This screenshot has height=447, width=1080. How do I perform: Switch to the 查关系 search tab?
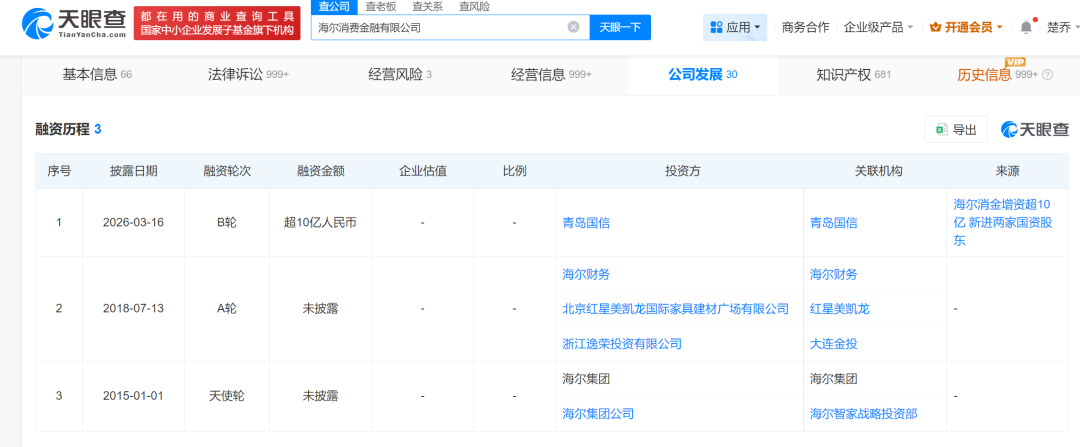click(427, 7)
